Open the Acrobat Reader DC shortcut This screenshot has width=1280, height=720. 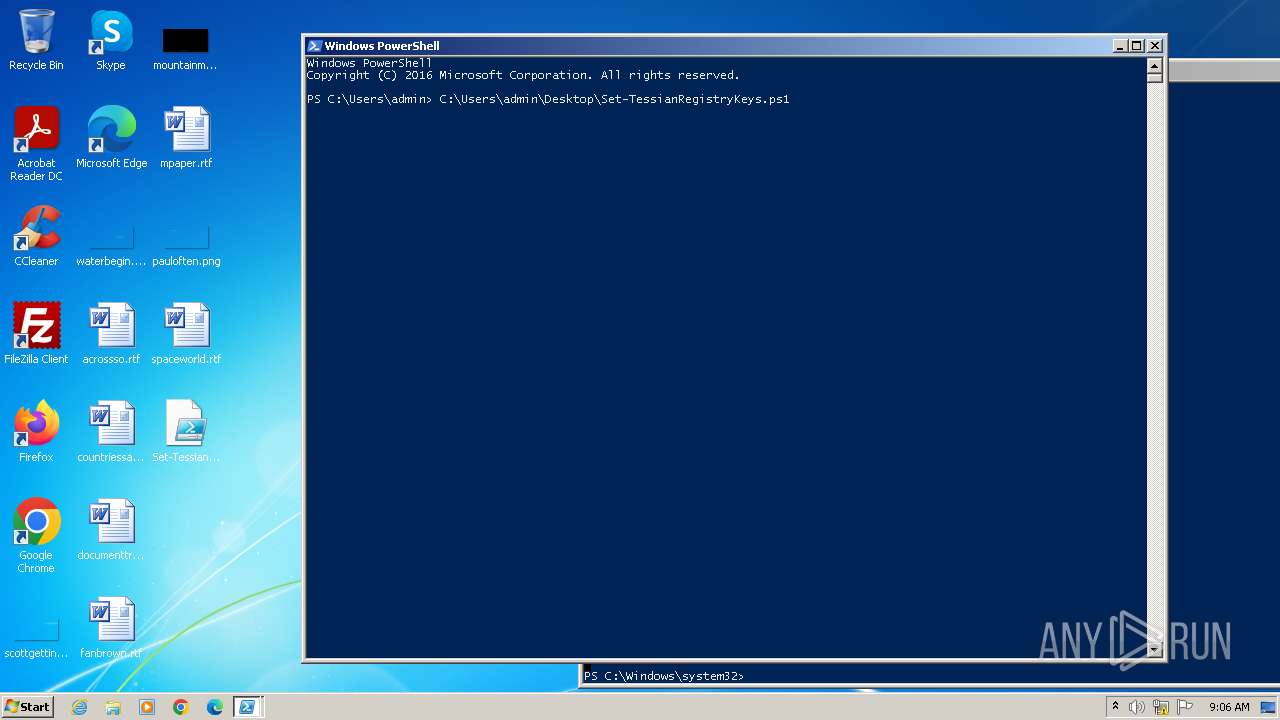click(36, 144)
